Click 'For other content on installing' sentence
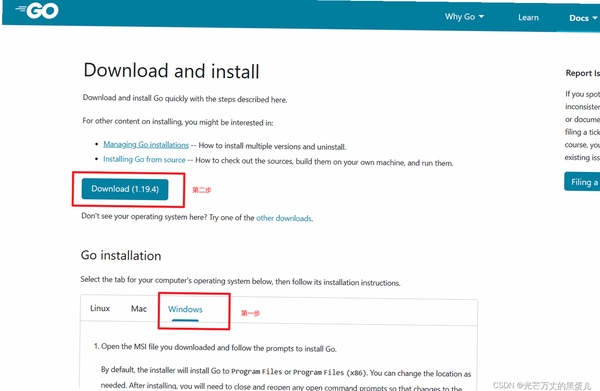The width and height of the screenshot is (600, 391). [x=178, y=122]
